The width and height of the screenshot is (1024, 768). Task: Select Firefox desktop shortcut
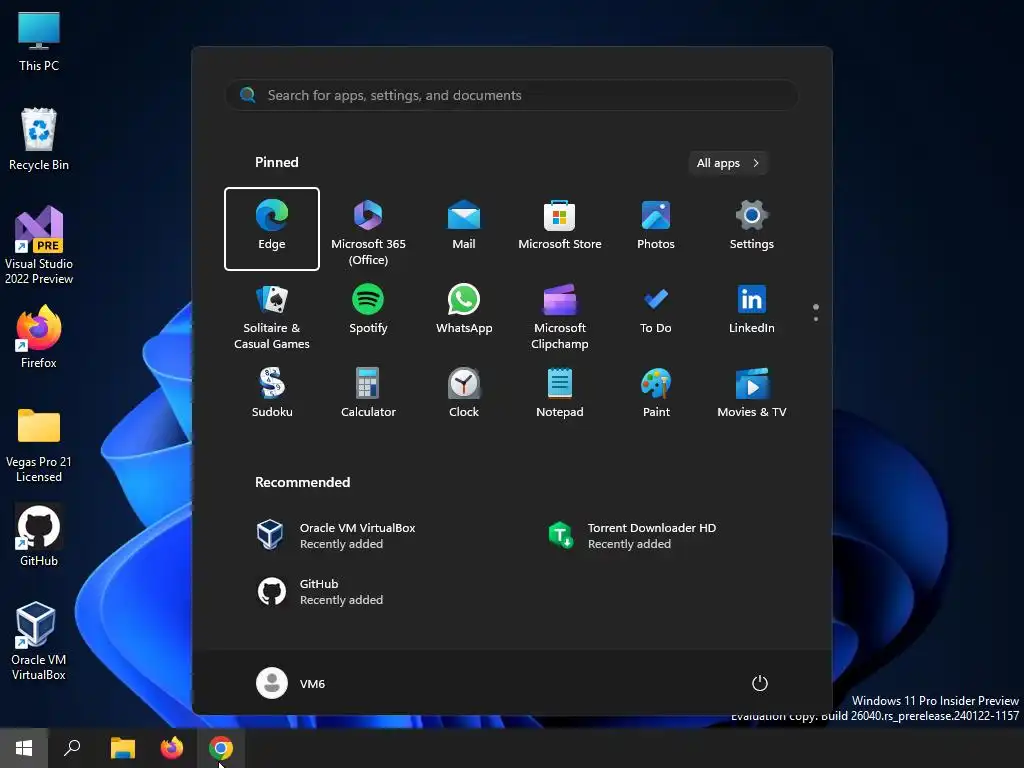point(39,337)
